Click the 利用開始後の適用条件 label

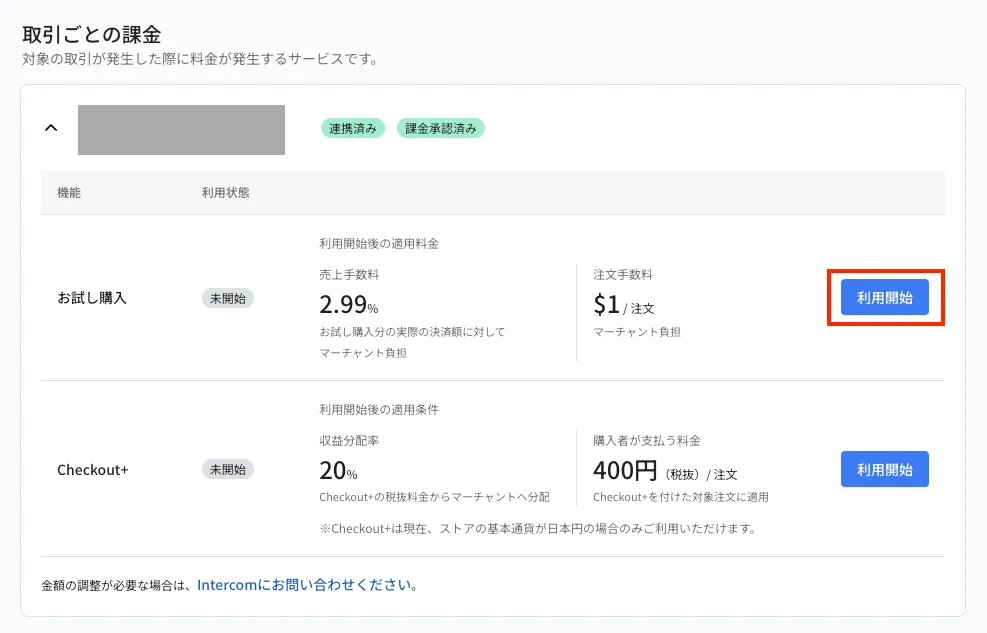click(379, 410)
